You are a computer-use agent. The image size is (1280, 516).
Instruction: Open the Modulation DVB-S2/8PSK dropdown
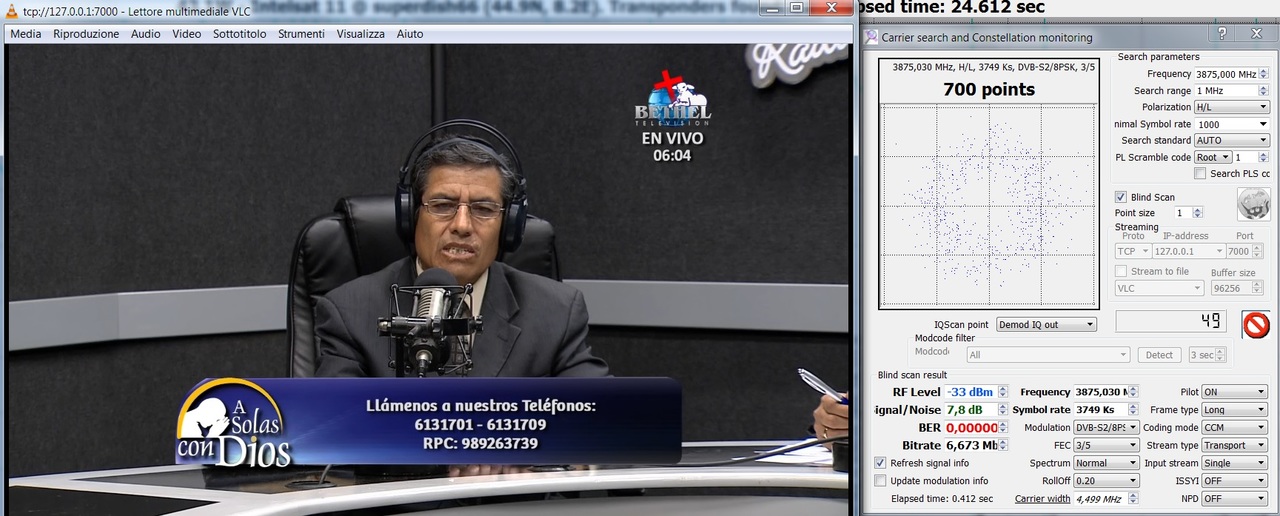point(1106,427)
